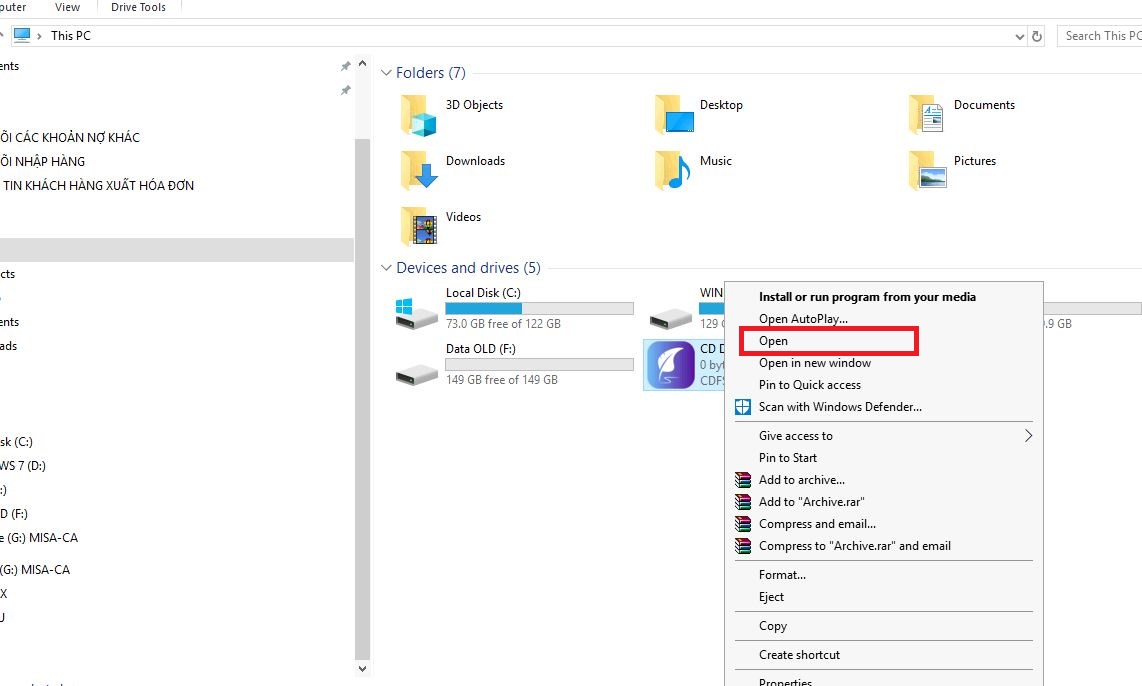This screenshot has height=686, width=1142.
Task: Open the Downloads folder icon
Action: click(x=419, y=170)
